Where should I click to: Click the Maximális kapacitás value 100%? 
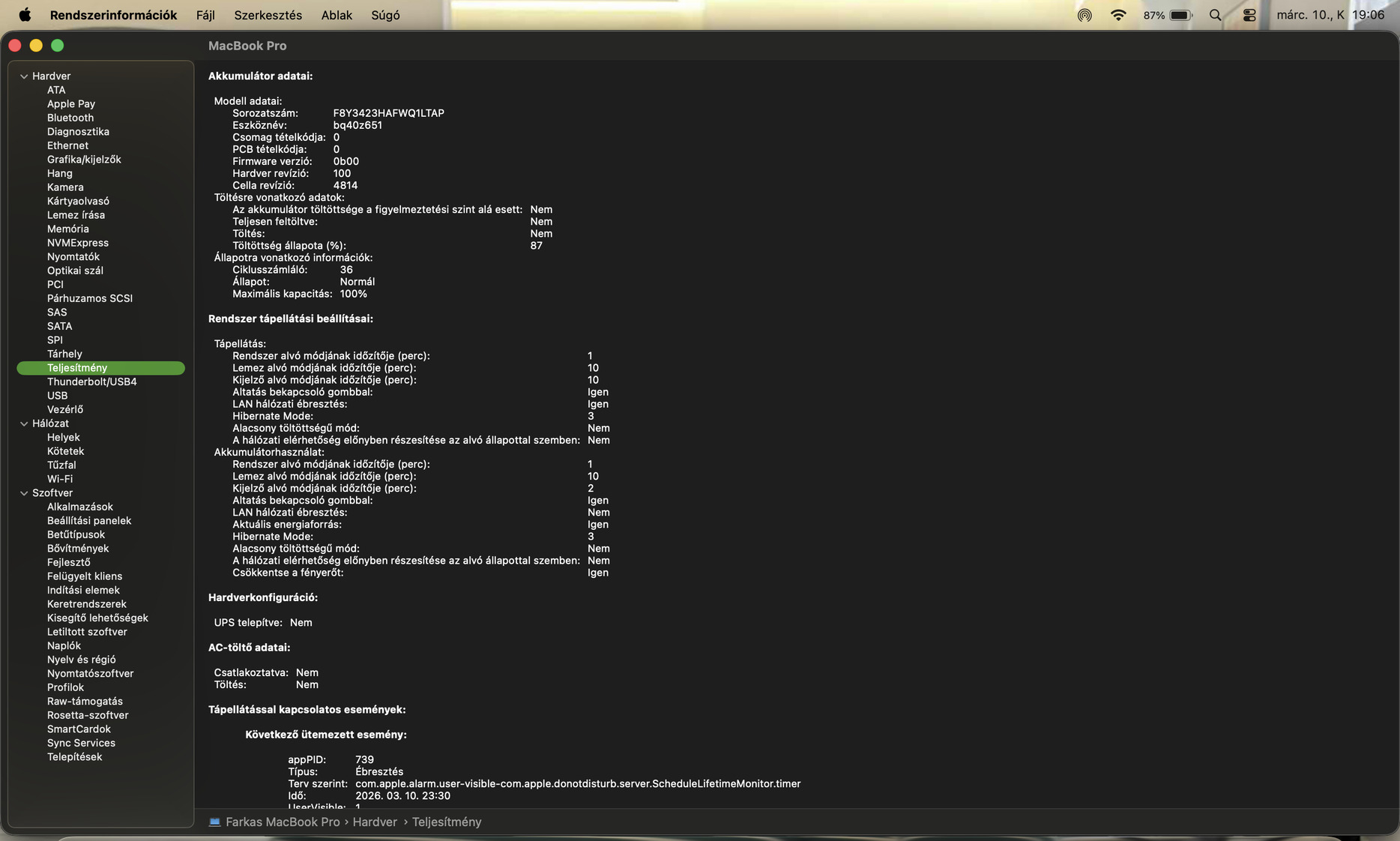pos(354,294)
